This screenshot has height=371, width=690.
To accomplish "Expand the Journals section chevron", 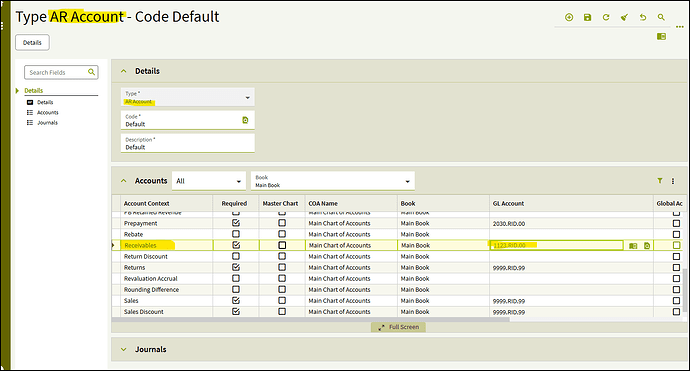I will point(124,349).
